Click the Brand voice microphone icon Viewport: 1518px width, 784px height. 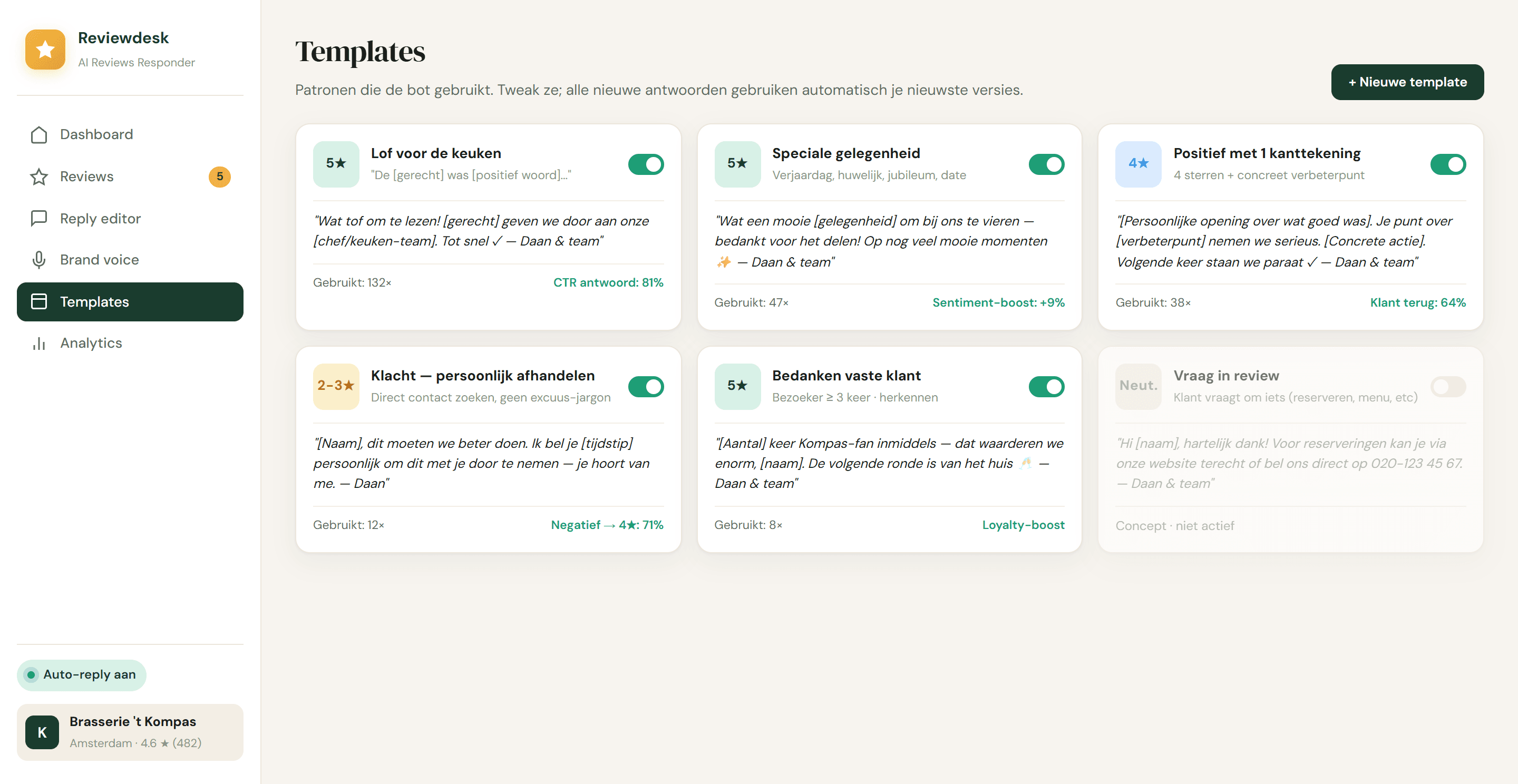(39, 260)
